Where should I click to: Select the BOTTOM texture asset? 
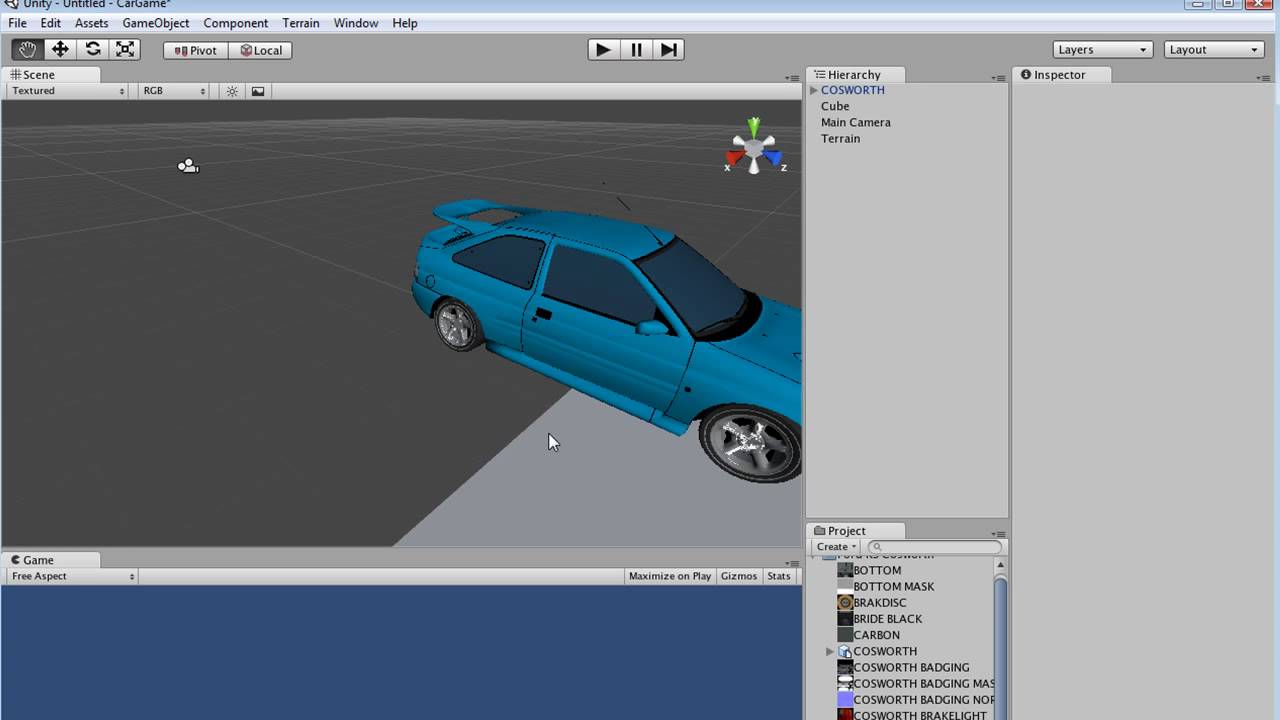tap(877, 570)
